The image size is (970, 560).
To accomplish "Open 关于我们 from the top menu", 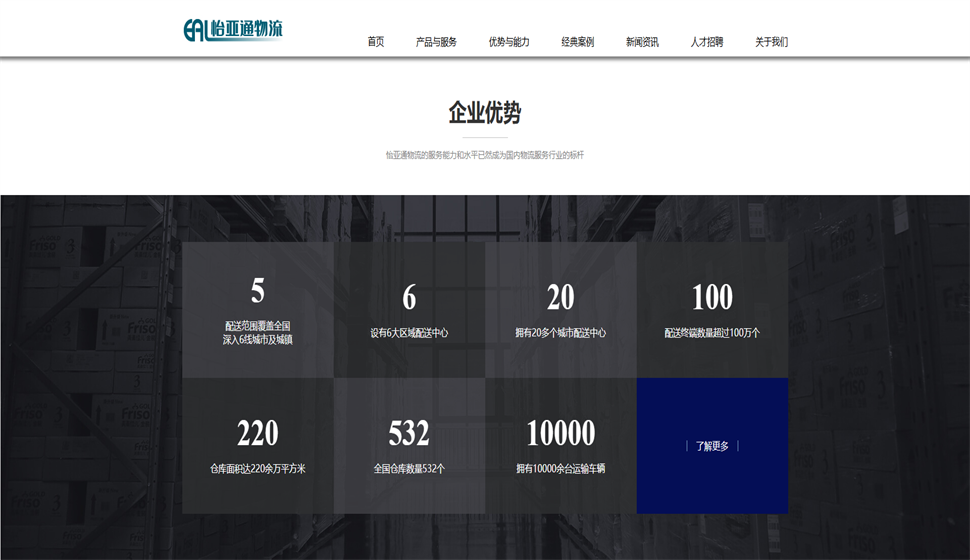I will (x=771, y=42).
